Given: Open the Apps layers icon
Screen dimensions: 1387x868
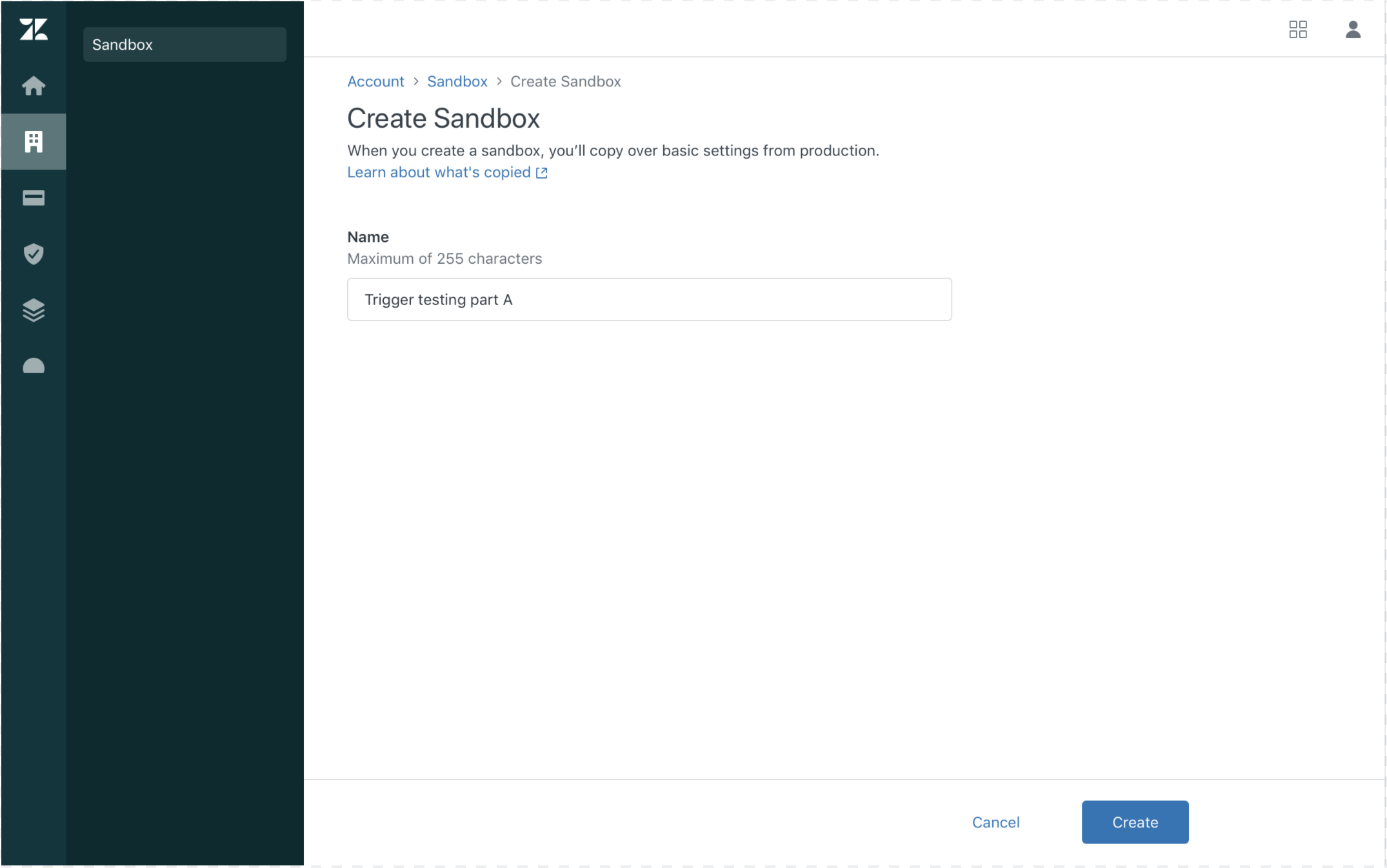Looking at the screenshot, I should coord(34,310).
